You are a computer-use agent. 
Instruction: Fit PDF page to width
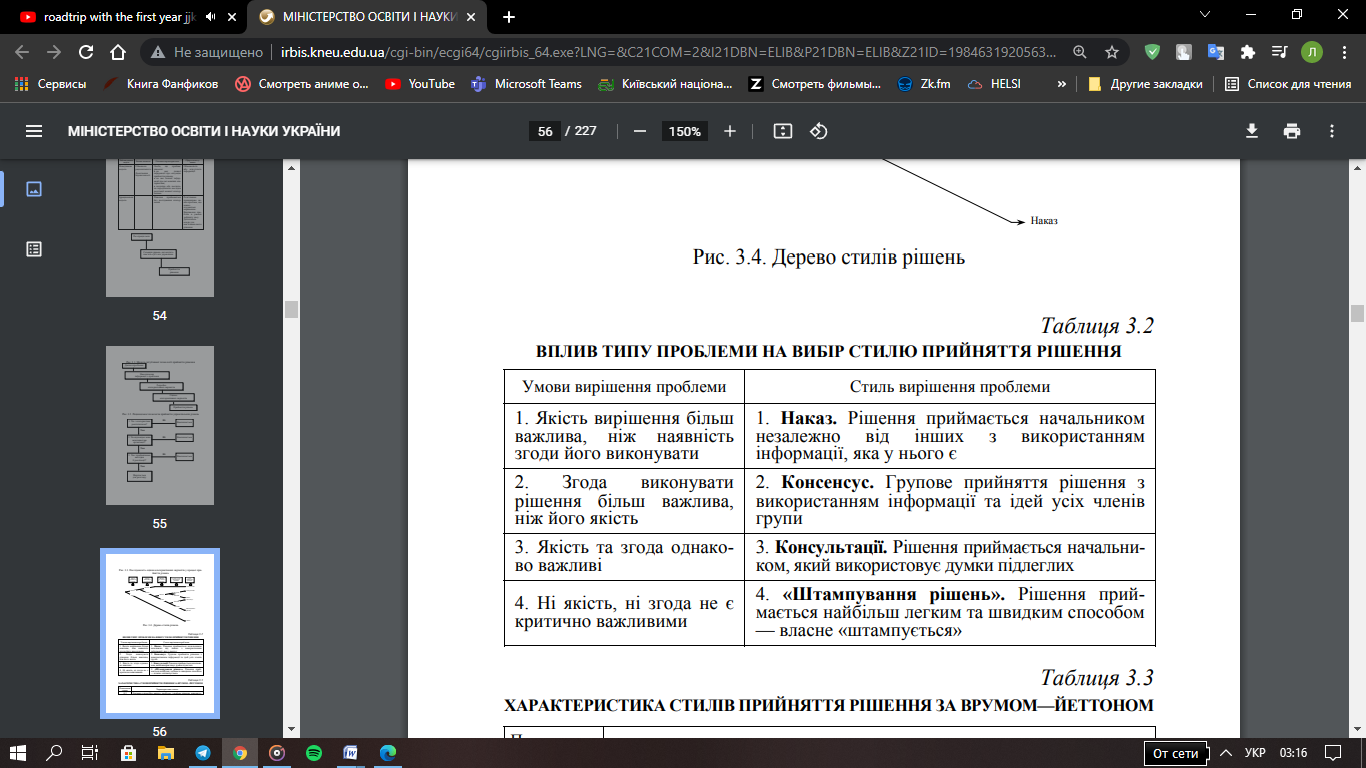[783, 131]
